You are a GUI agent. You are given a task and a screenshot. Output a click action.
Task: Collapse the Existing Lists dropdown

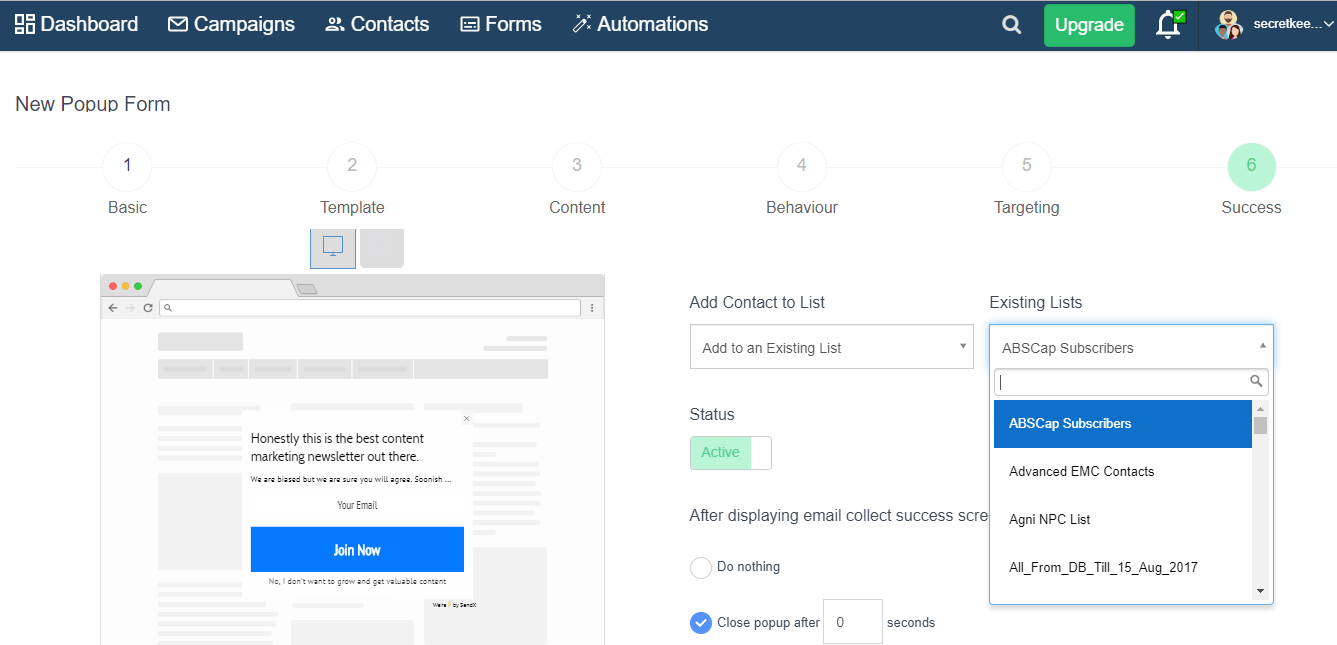[x=1263, y=345]
